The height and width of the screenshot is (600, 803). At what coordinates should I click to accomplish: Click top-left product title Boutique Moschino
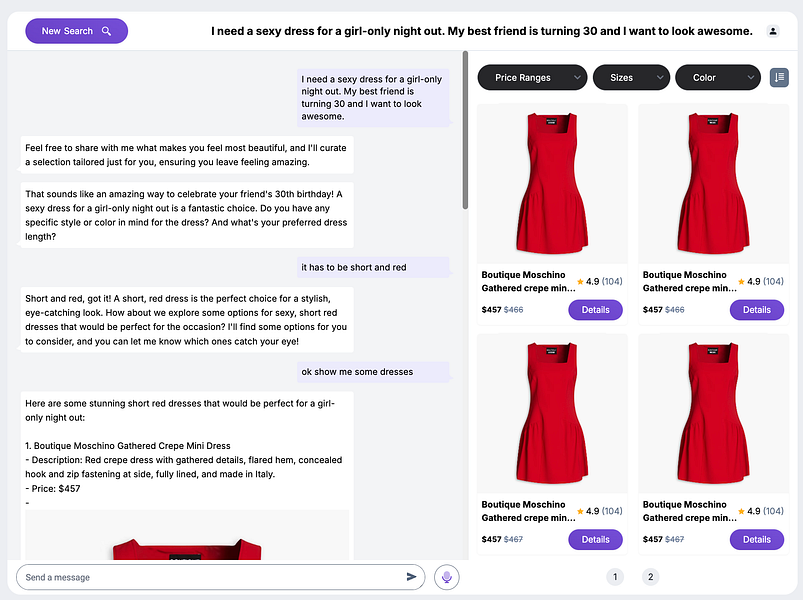(x=528, y=282)
